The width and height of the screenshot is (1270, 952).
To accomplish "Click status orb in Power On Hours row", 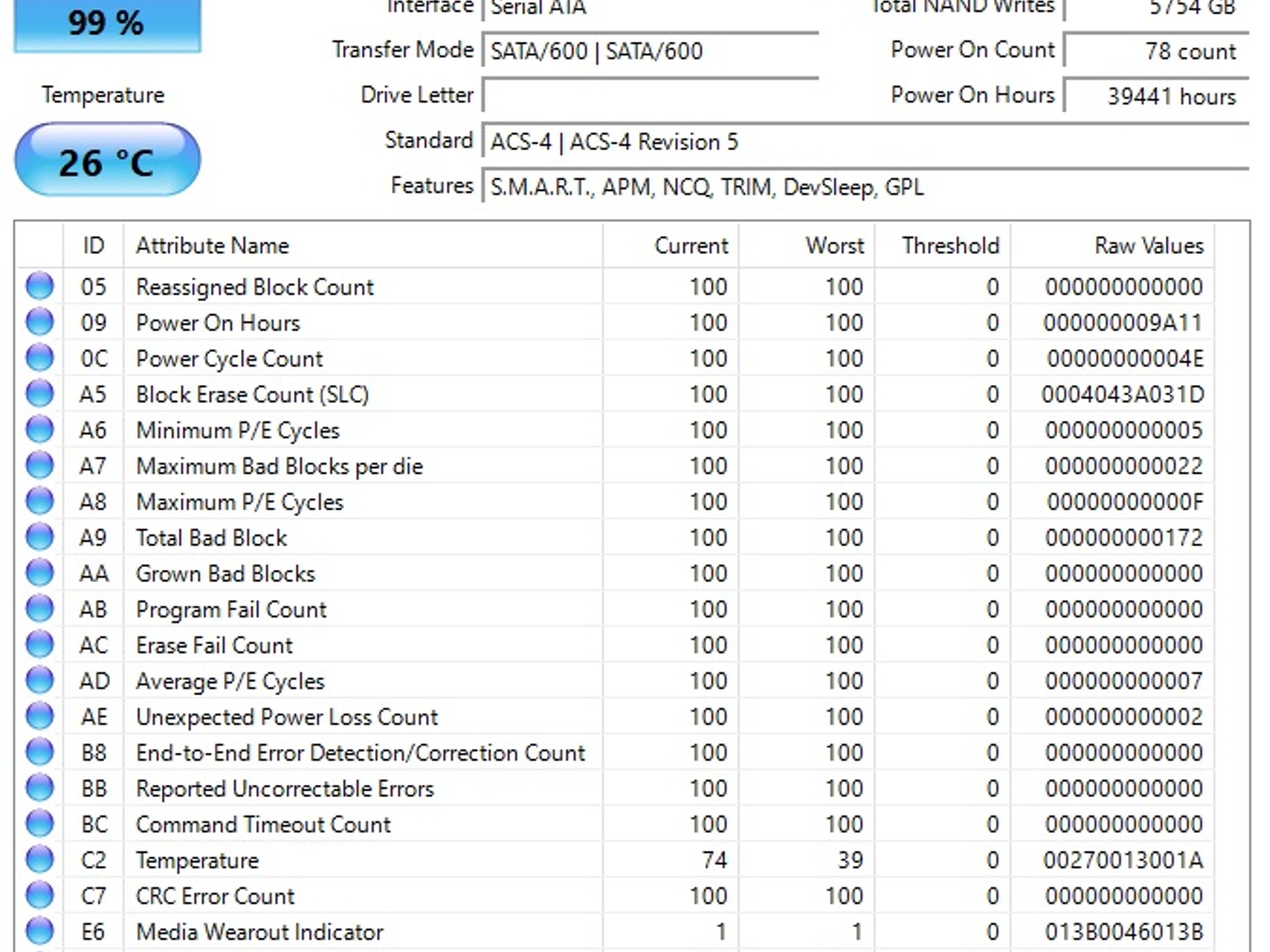I will point(40,322).
